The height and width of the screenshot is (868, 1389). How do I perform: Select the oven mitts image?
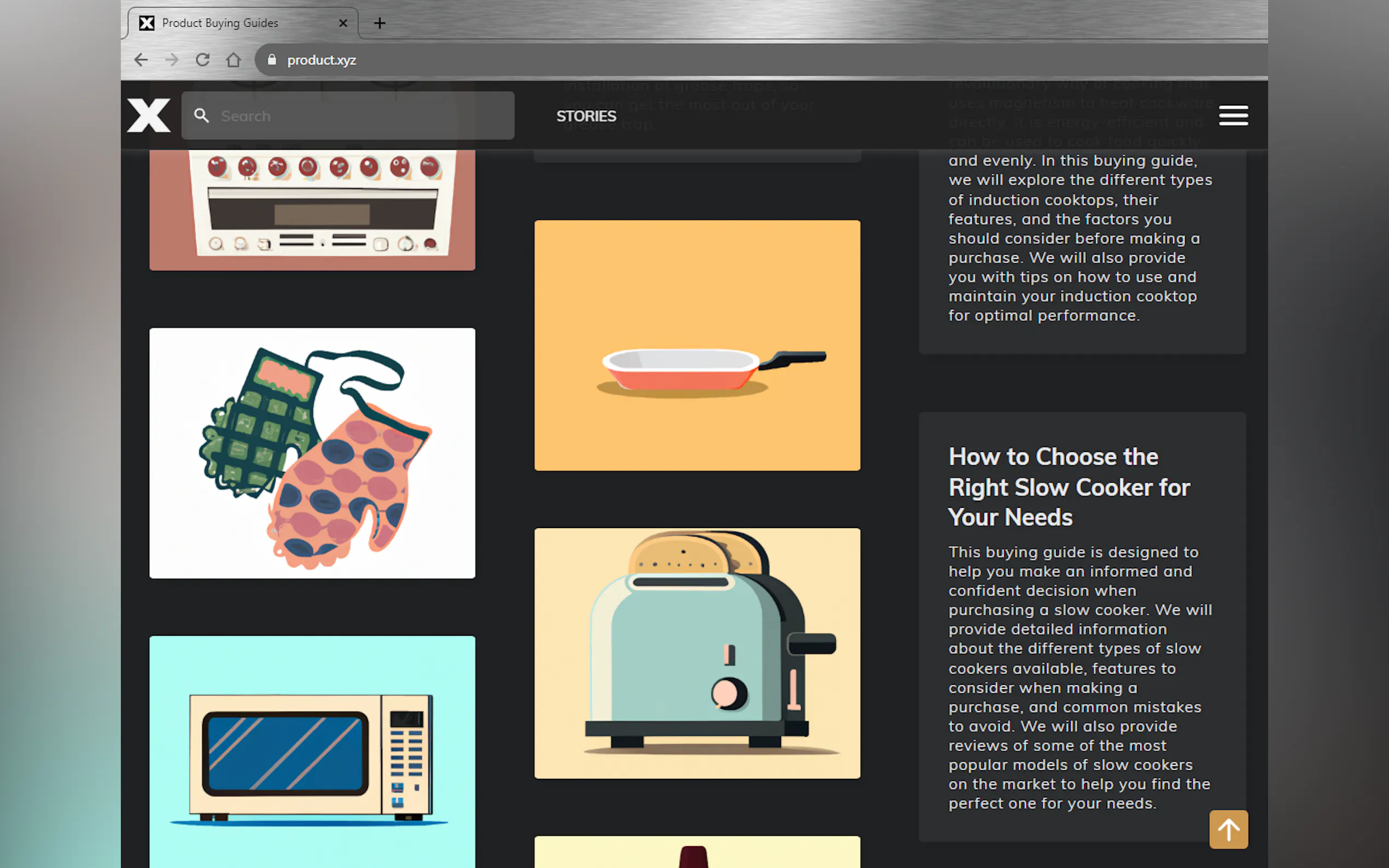click(312, 453)
